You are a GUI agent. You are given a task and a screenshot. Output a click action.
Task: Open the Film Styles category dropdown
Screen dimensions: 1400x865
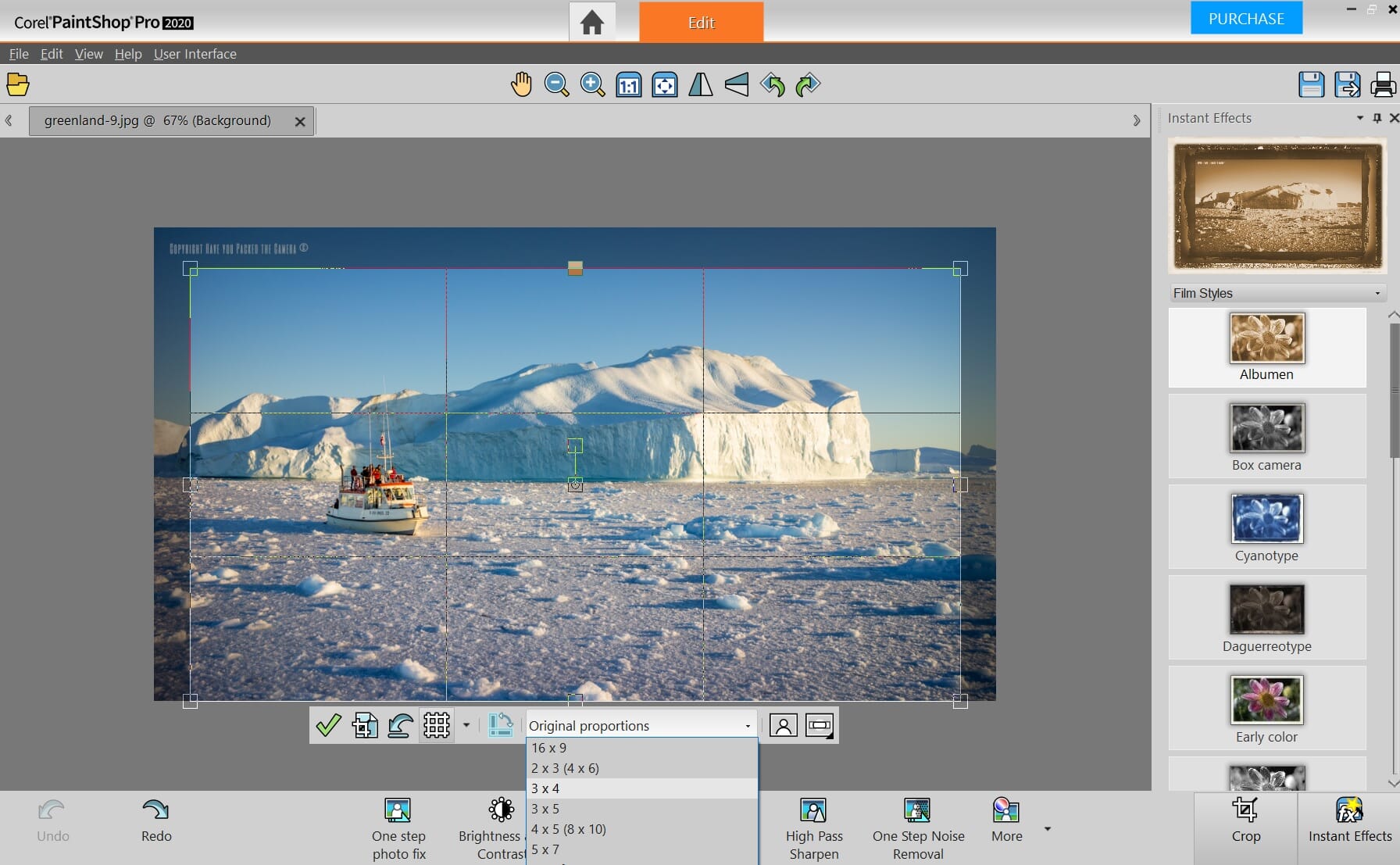tap(1277, 293)
